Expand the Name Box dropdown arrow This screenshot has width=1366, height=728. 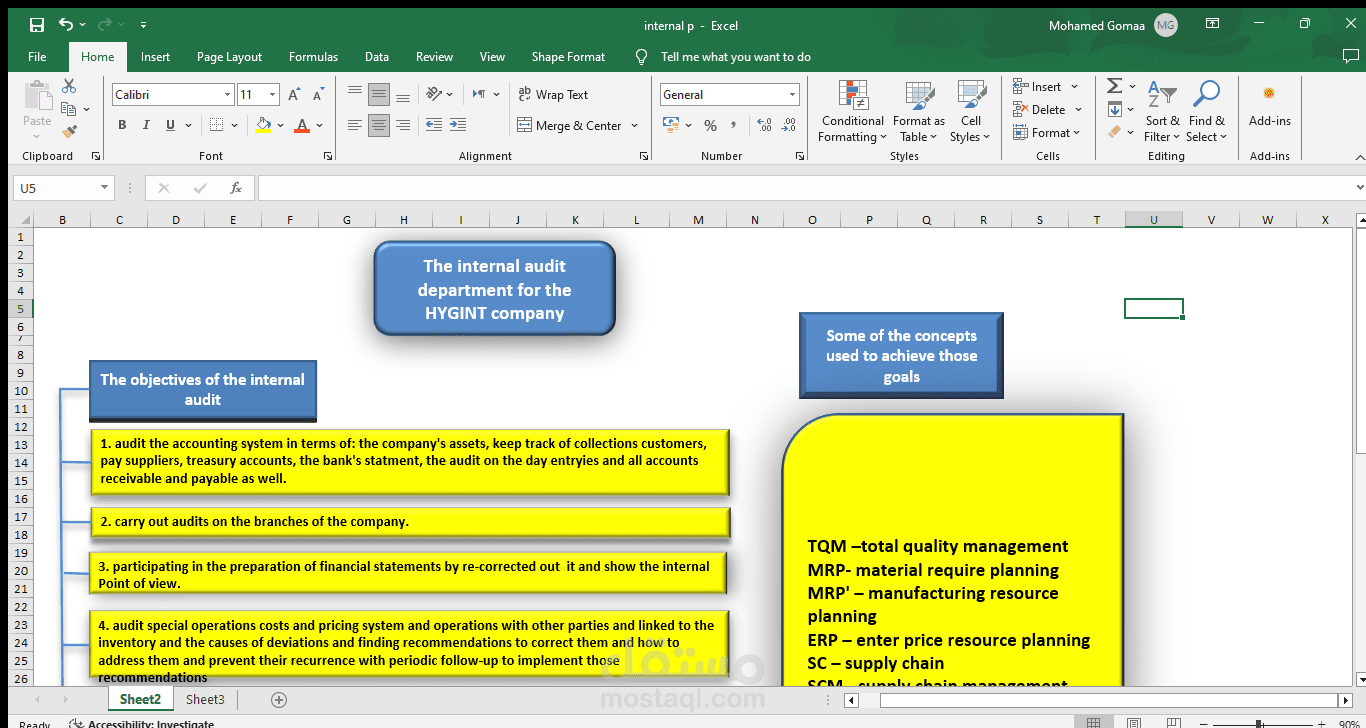tap(105, 188)
